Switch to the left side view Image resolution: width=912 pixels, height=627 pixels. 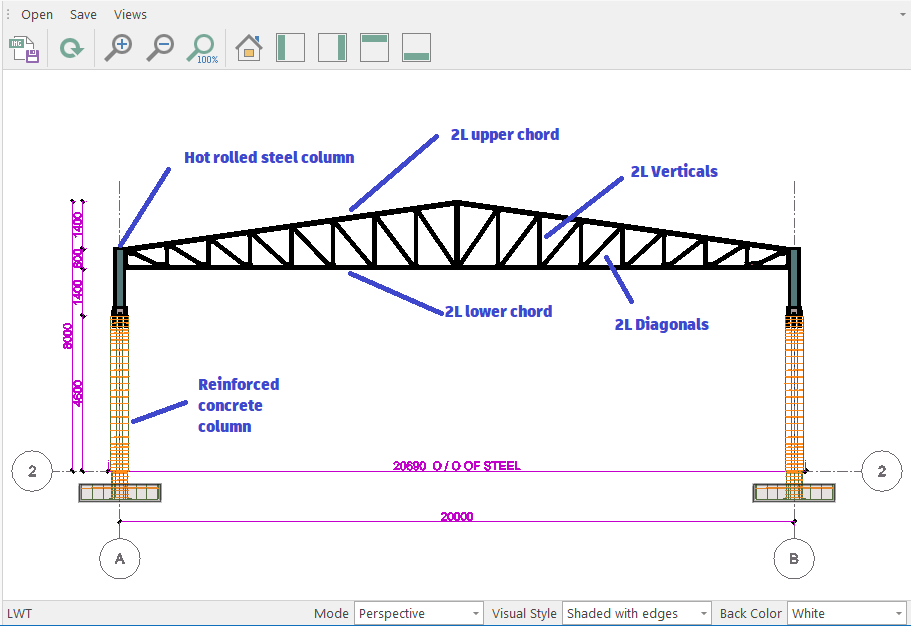[290, 47]
